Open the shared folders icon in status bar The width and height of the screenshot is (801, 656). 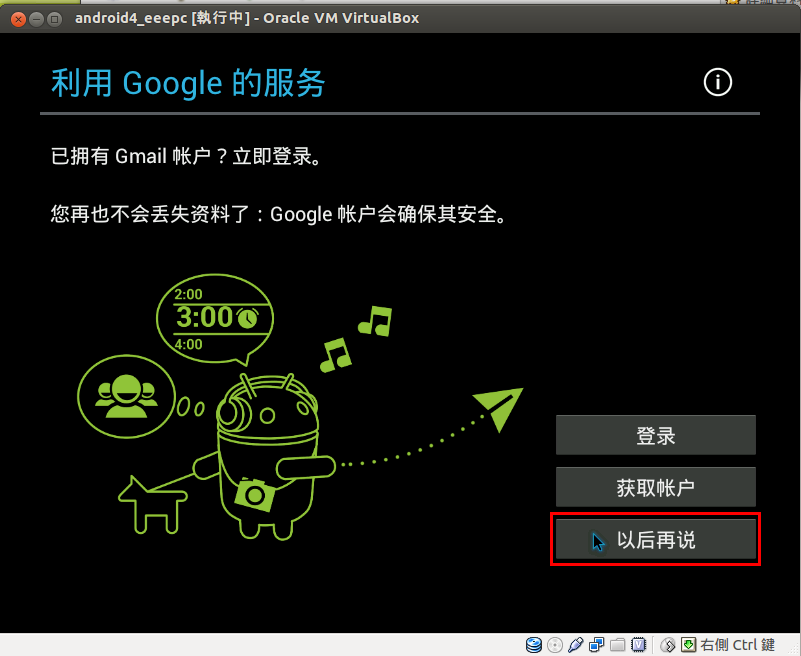618,645
